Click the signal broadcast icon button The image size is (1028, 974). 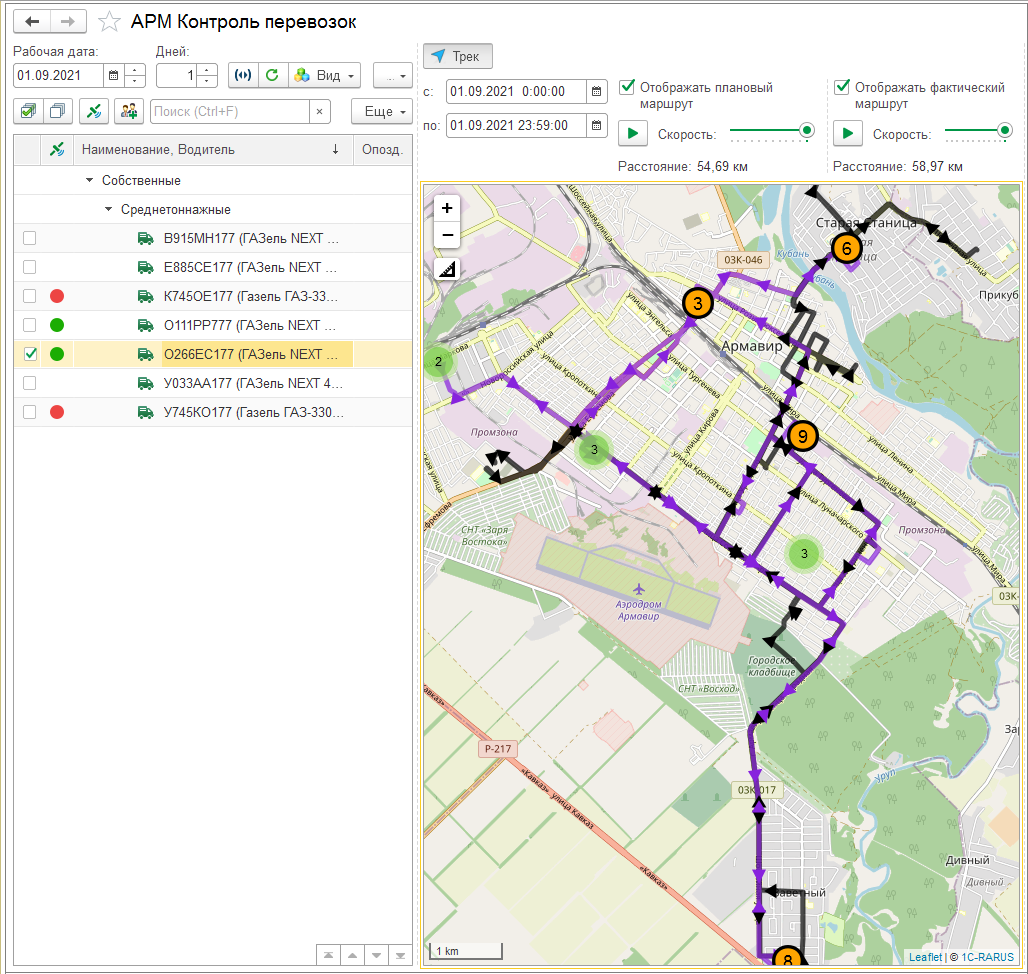(242, 75)
